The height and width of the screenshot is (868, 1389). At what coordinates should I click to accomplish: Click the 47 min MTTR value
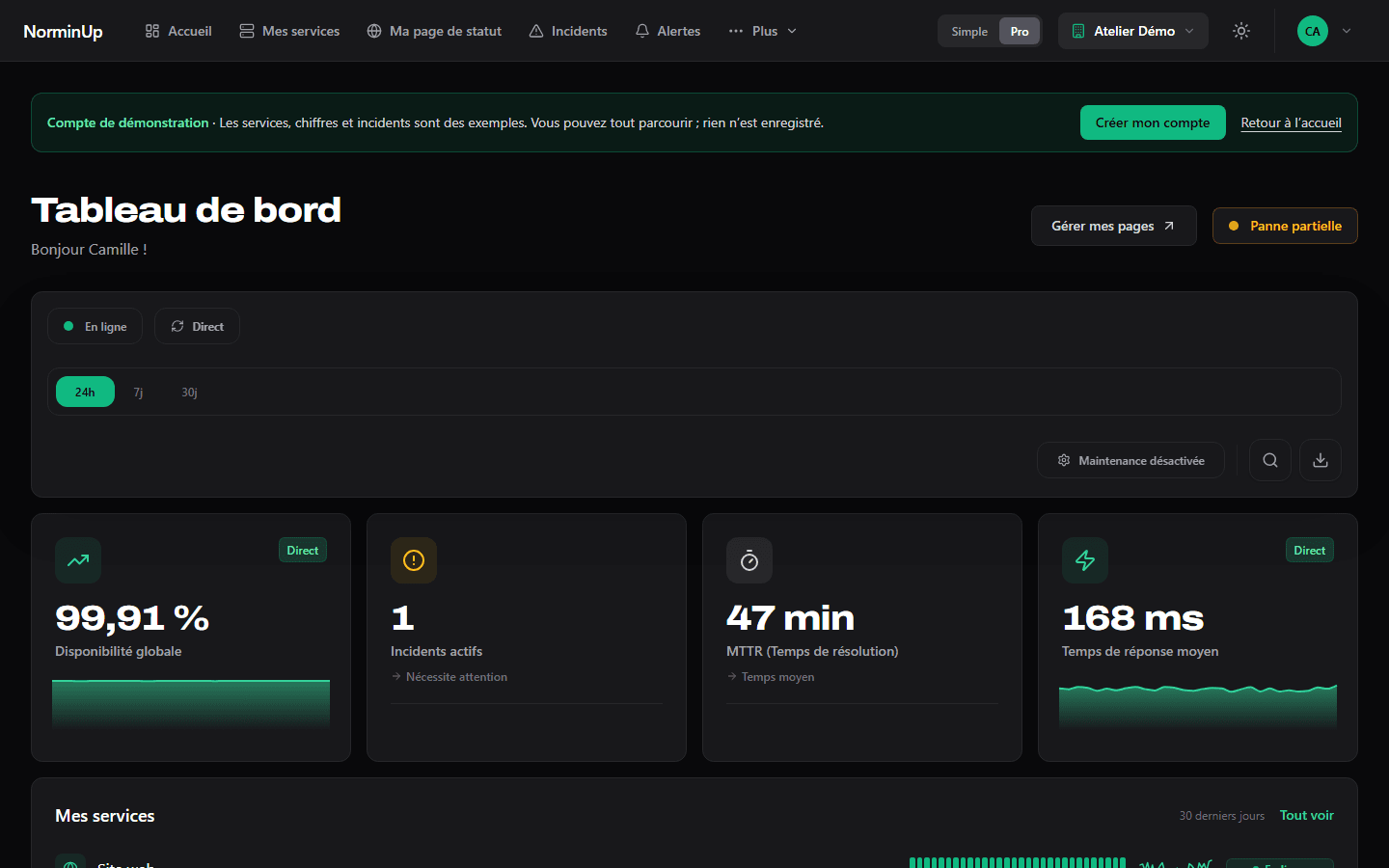click(791, 618)
